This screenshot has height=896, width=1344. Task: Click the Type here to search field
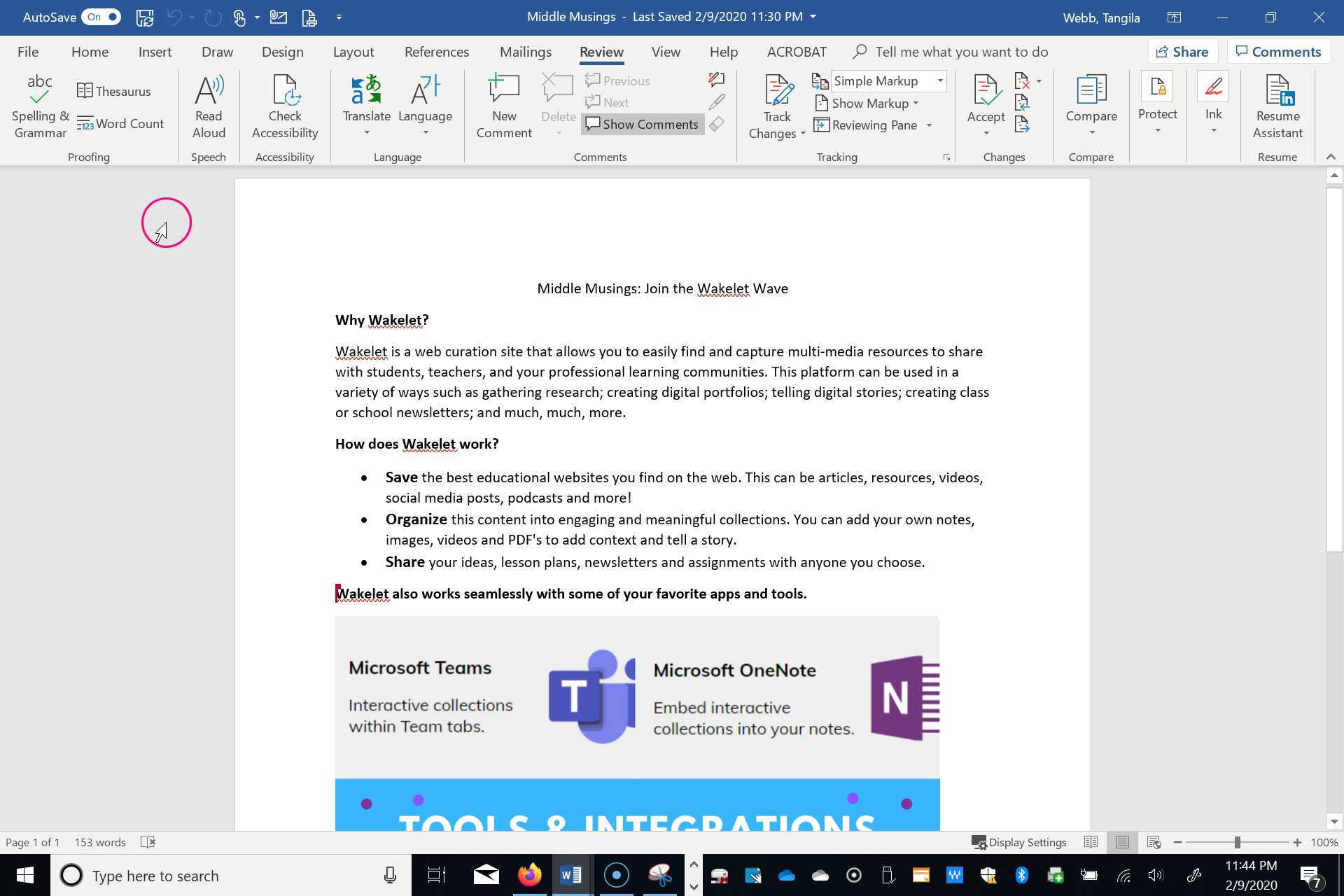210,875
